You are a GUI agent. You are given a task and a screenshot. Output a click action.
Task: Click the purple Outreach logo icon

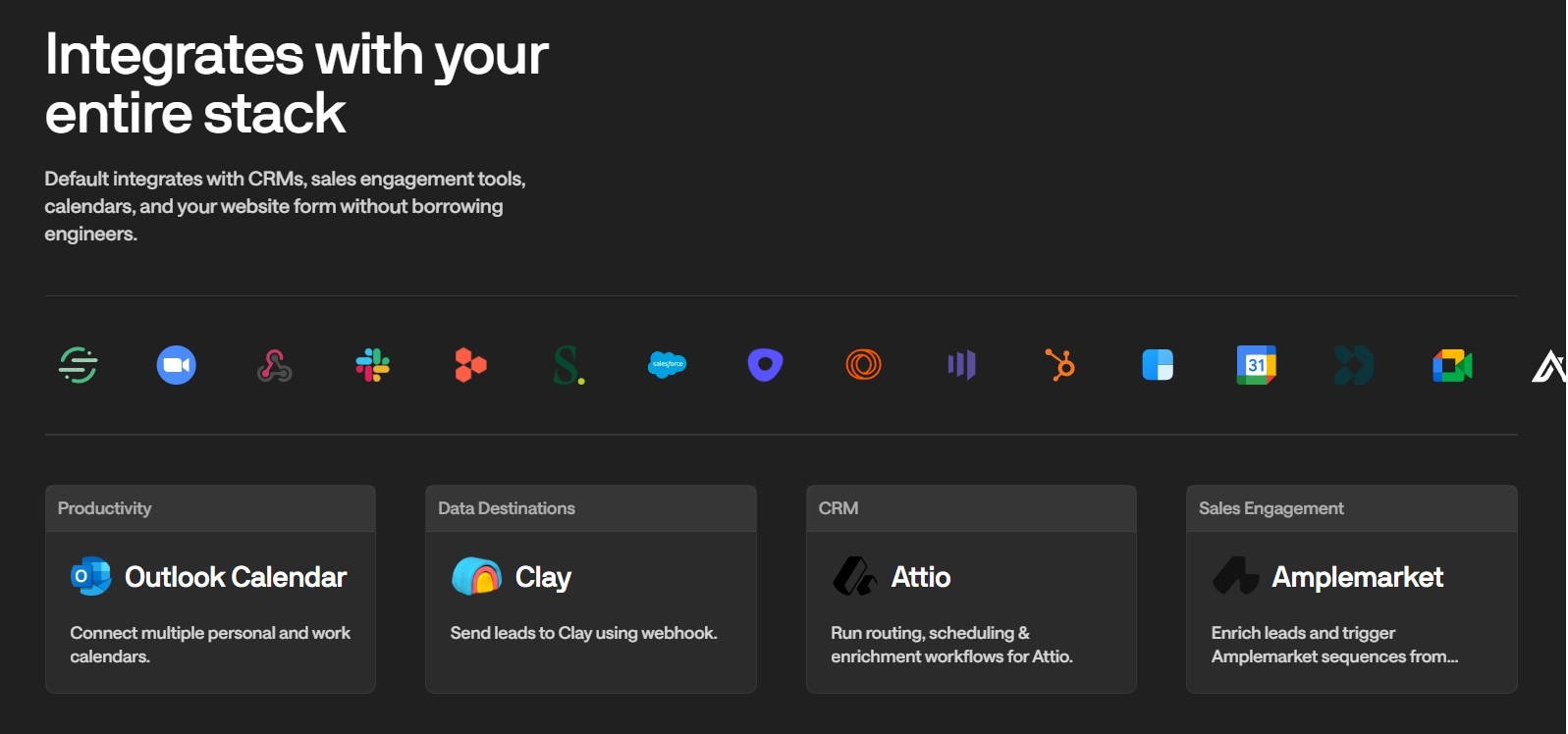click(x=766, y=365)
